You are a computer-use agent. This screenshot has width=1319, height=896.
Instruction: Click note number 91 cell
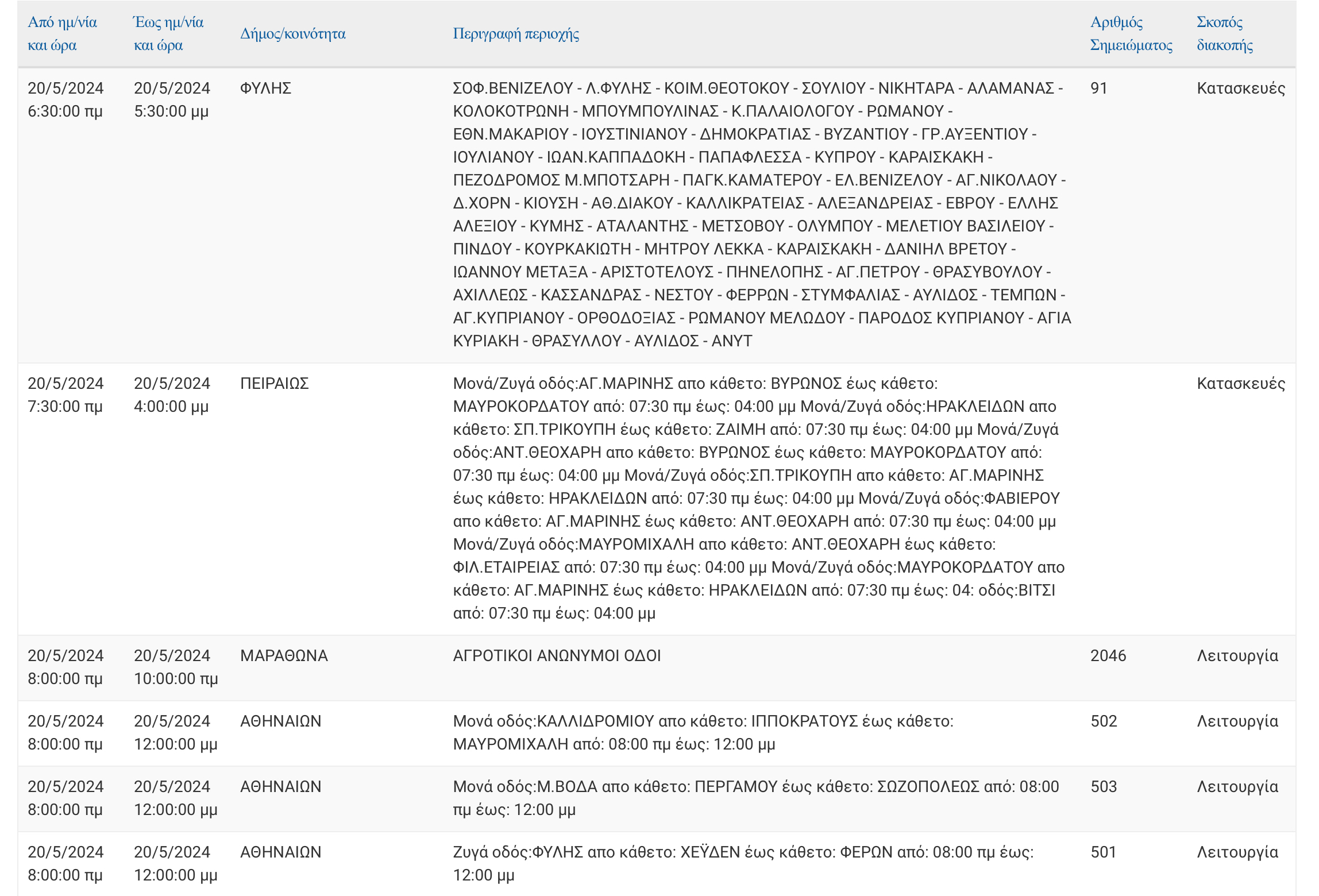1098,88
